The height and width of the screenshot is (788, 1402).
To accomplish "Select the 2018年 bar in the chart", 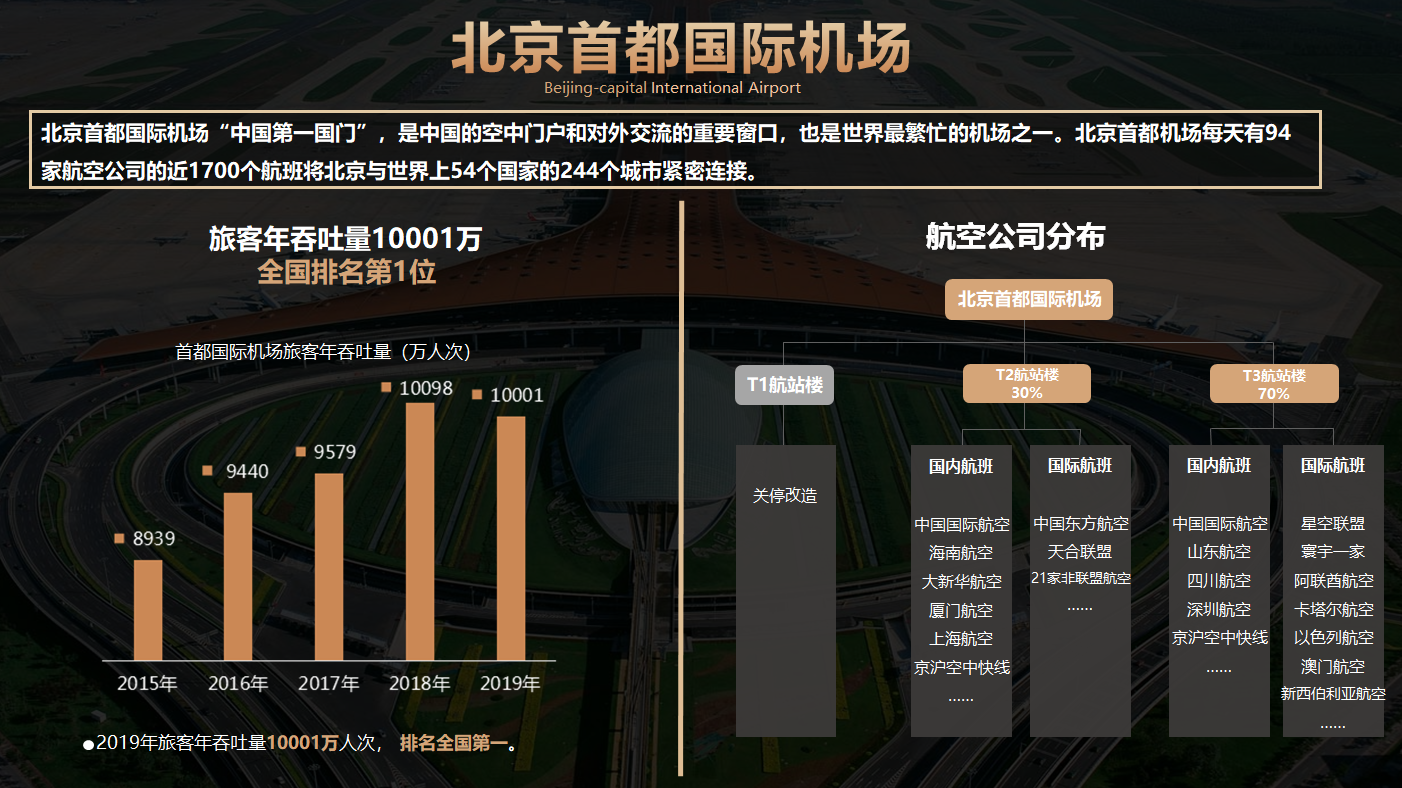I will click(420, 532).
